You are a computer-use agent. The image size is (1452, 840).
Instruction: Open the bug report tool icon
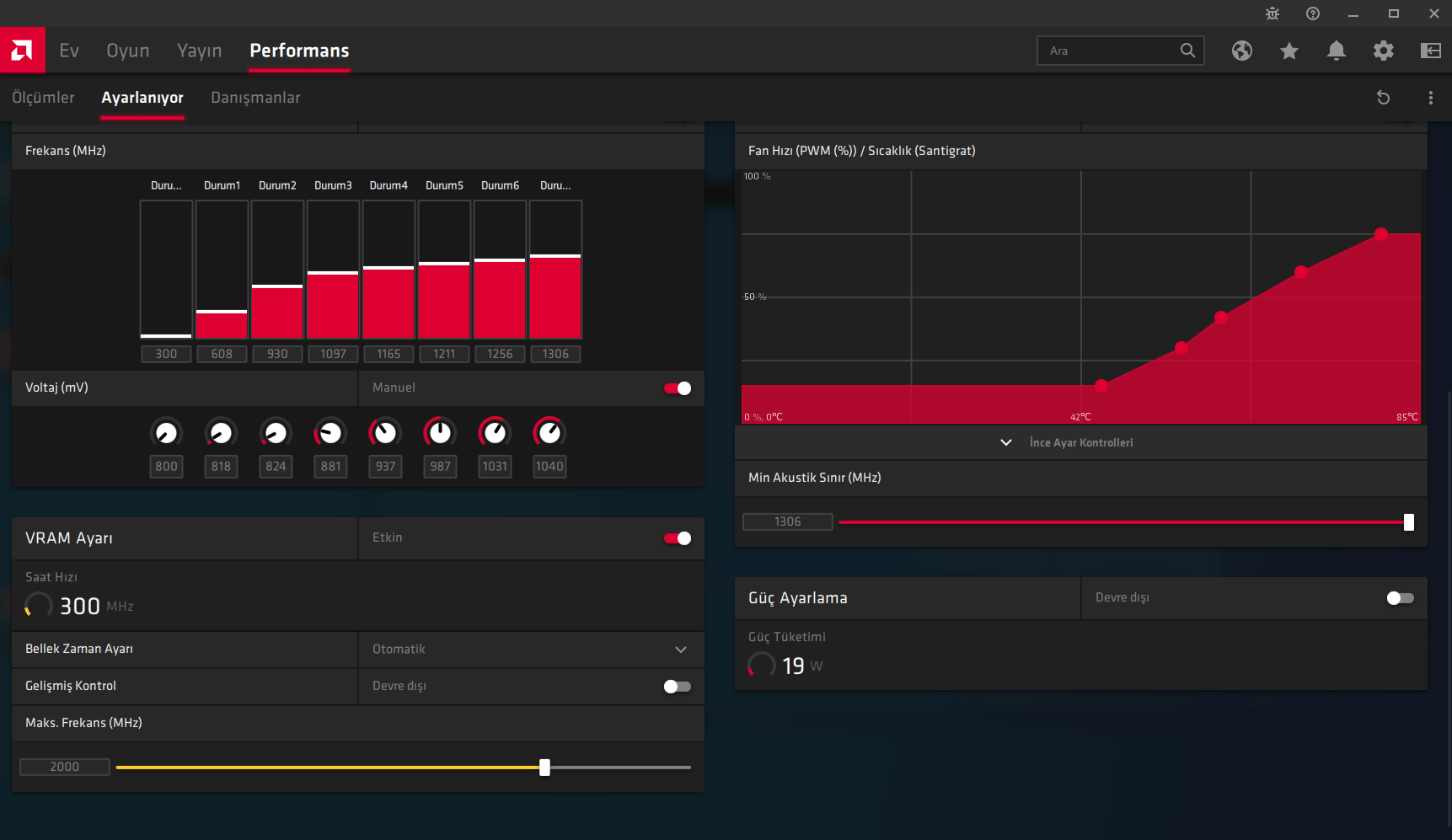click(1273, 13)
